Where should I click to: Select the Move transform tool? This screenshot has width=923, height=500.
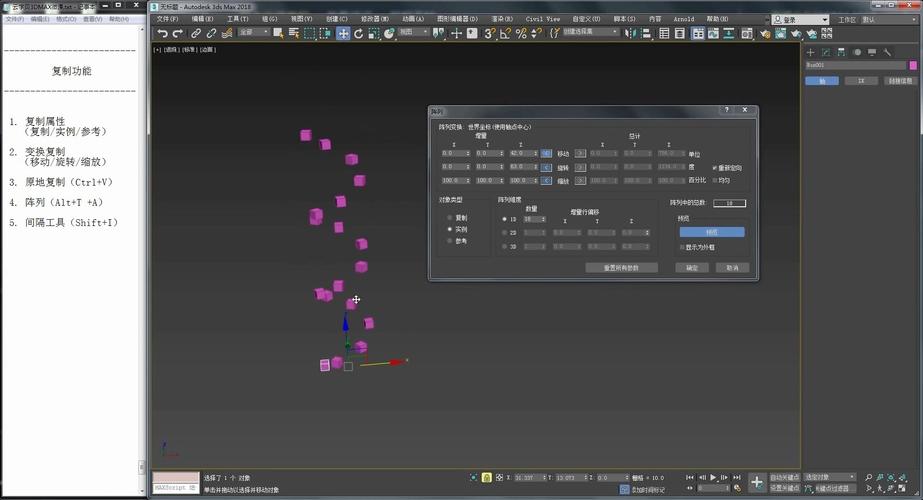[x=343, y=33]
